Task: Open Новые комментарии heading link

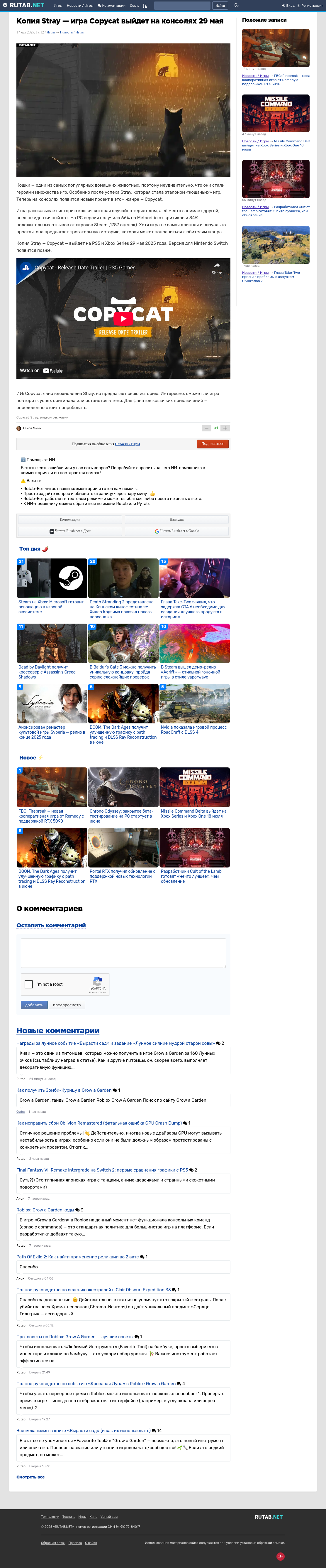Action: (58, 1031)
